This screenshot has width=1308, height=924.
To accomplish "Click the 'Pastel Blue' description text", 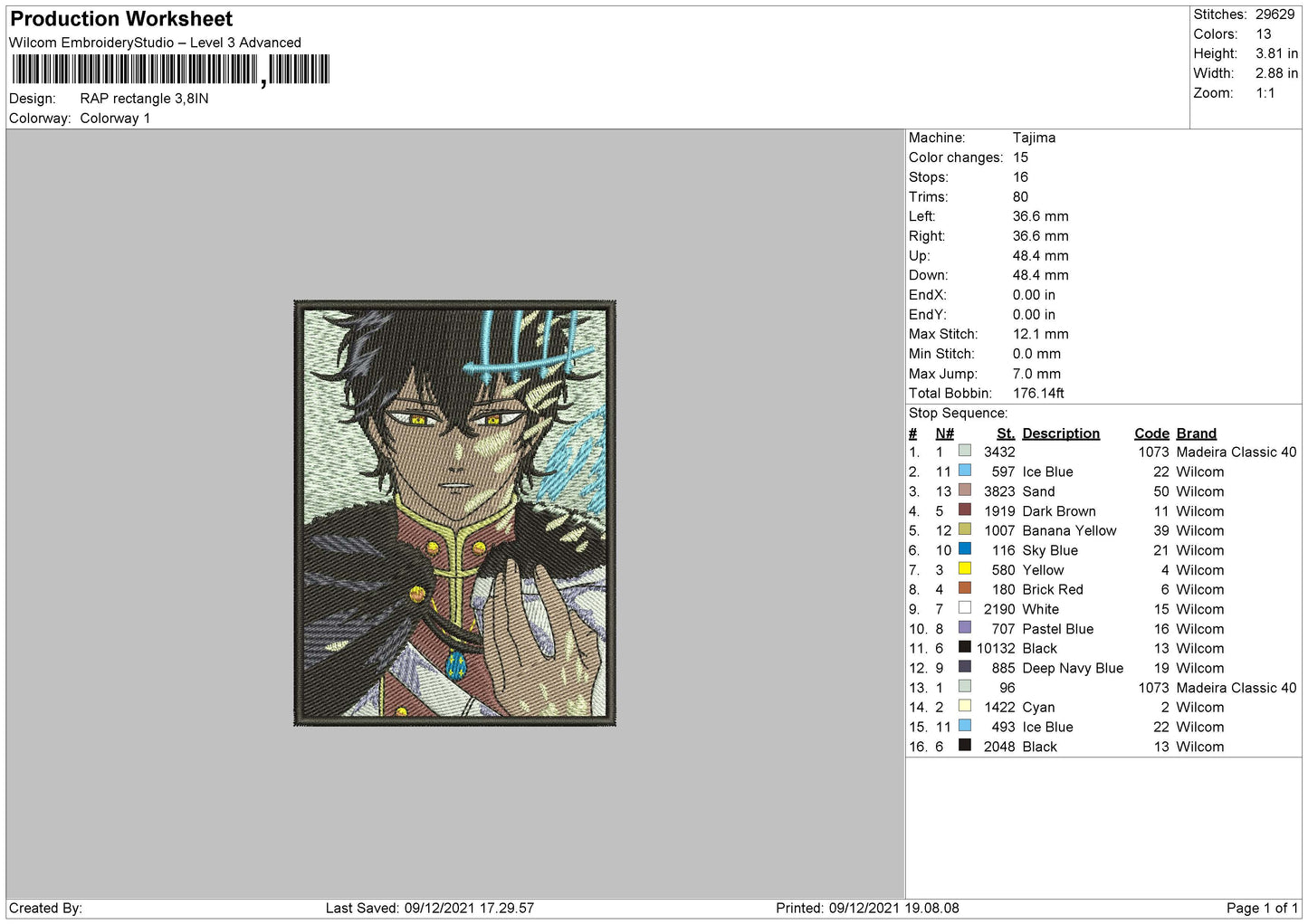I will pyautogui.click(x=1057, y=629).
